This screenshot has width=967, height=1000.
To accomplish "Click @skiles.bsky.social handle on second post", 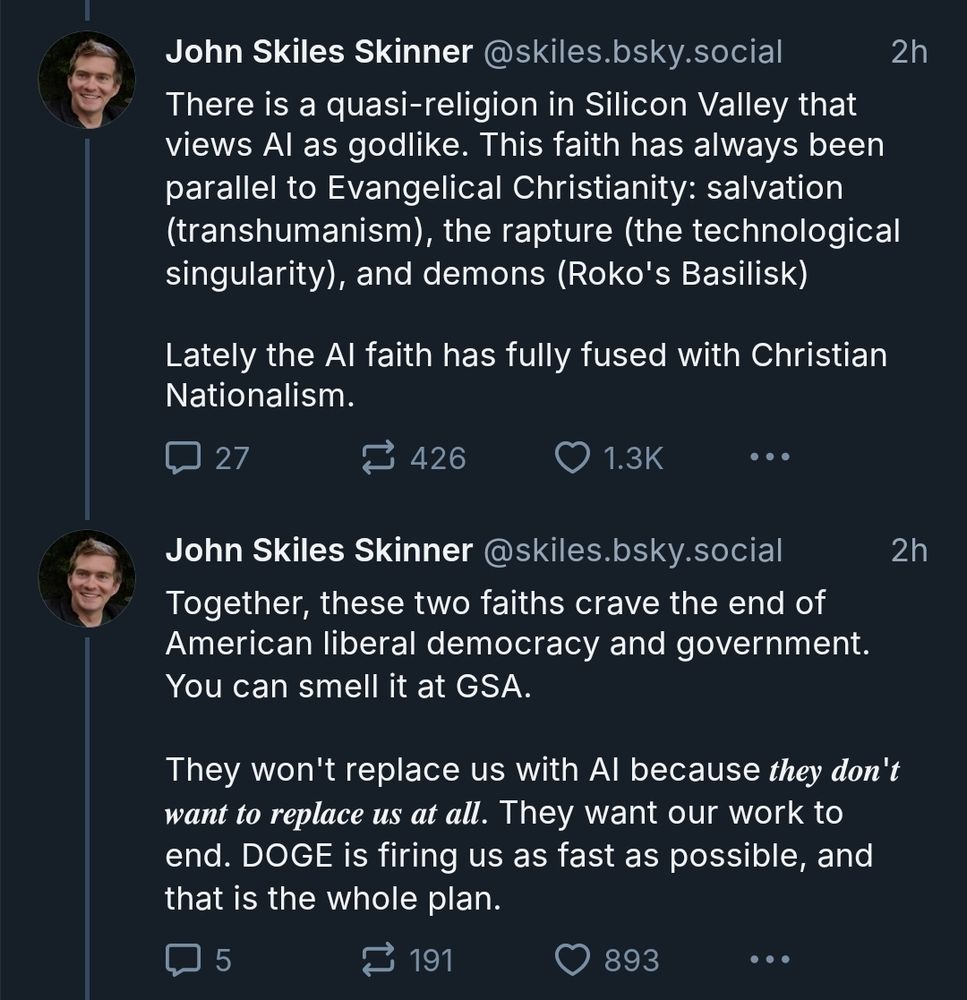I will coord(632,550).
